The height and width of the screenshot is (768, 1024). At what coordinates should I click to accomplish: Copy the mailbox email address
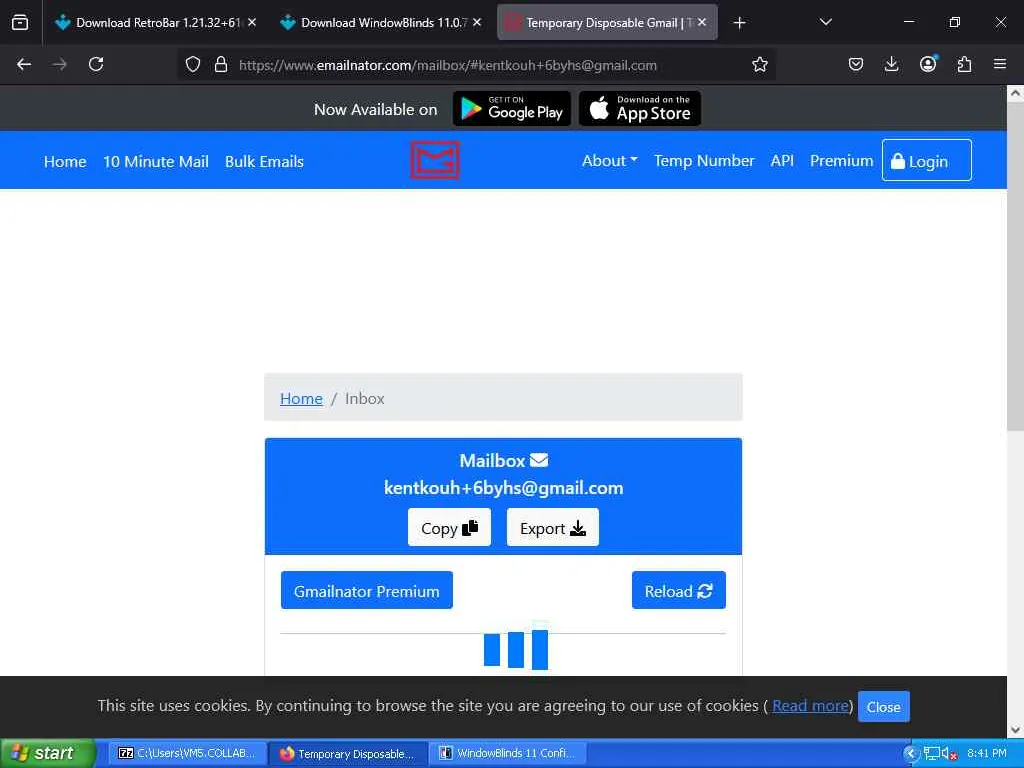click(449, 527)
